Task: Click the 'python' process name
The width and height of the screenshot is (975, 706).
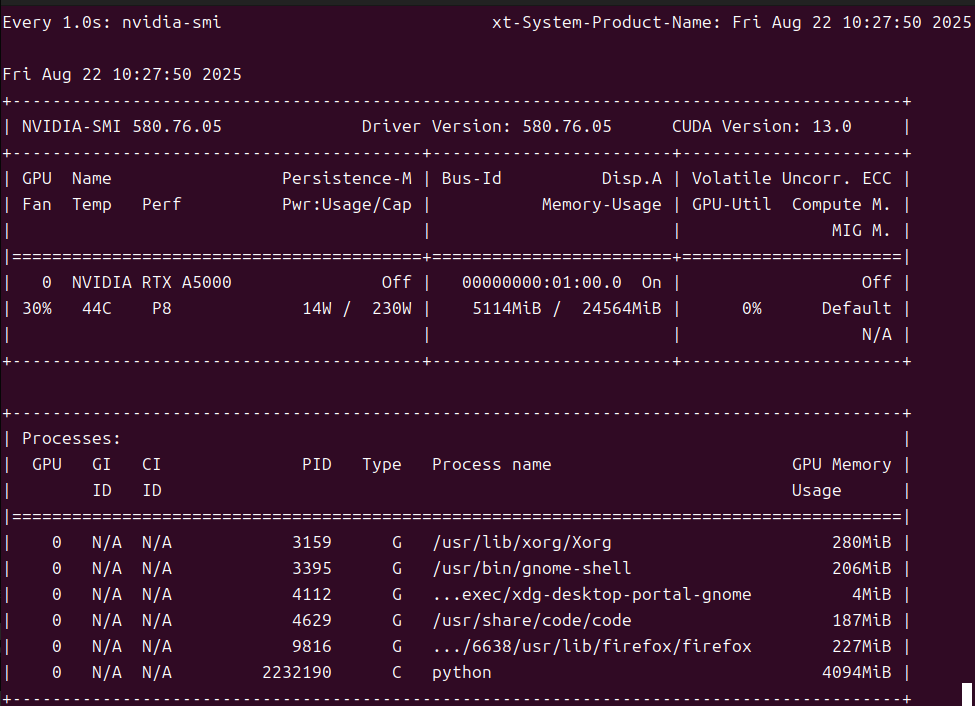Action: pos(462,673)
